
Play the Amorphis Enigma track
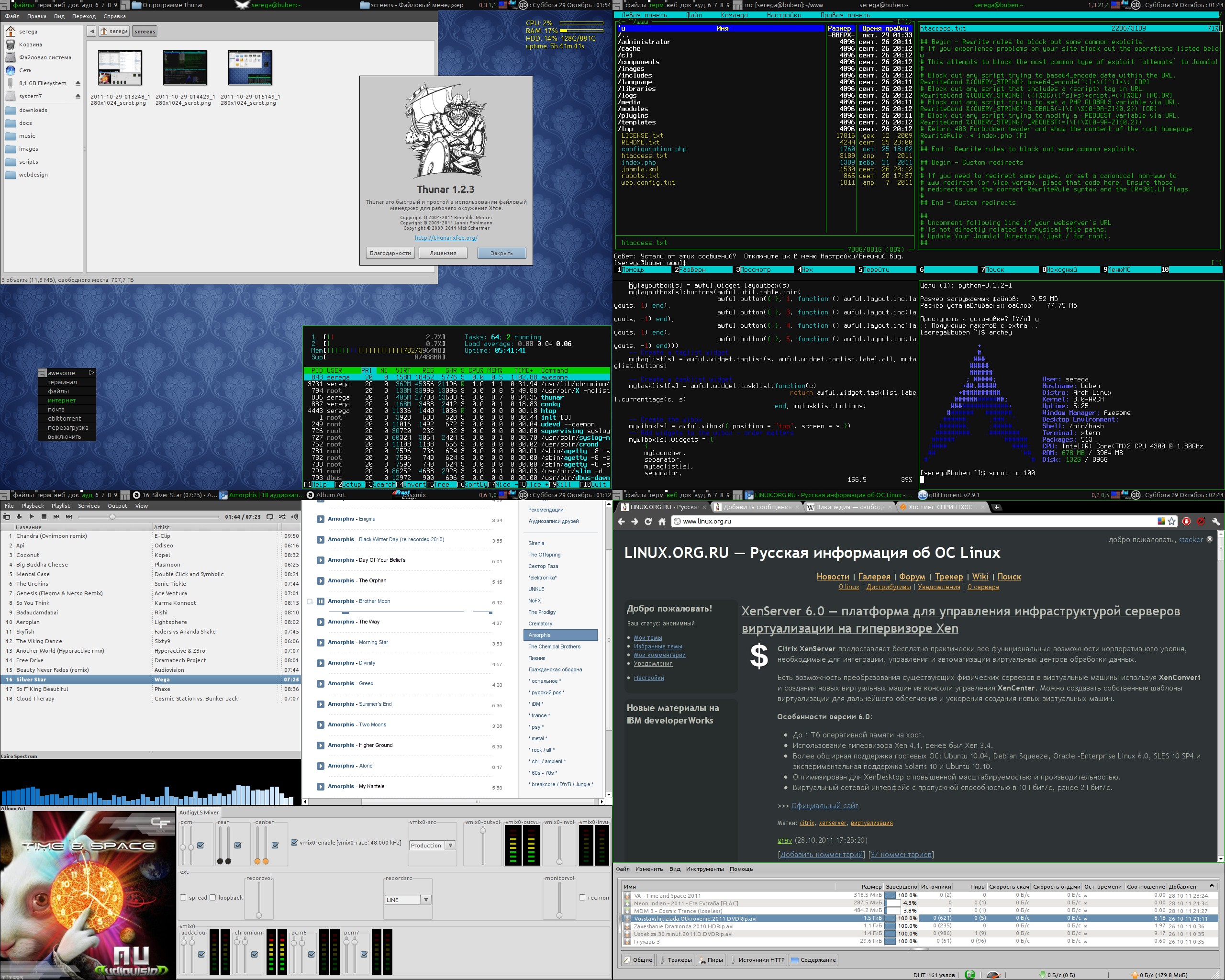point(321,519)
